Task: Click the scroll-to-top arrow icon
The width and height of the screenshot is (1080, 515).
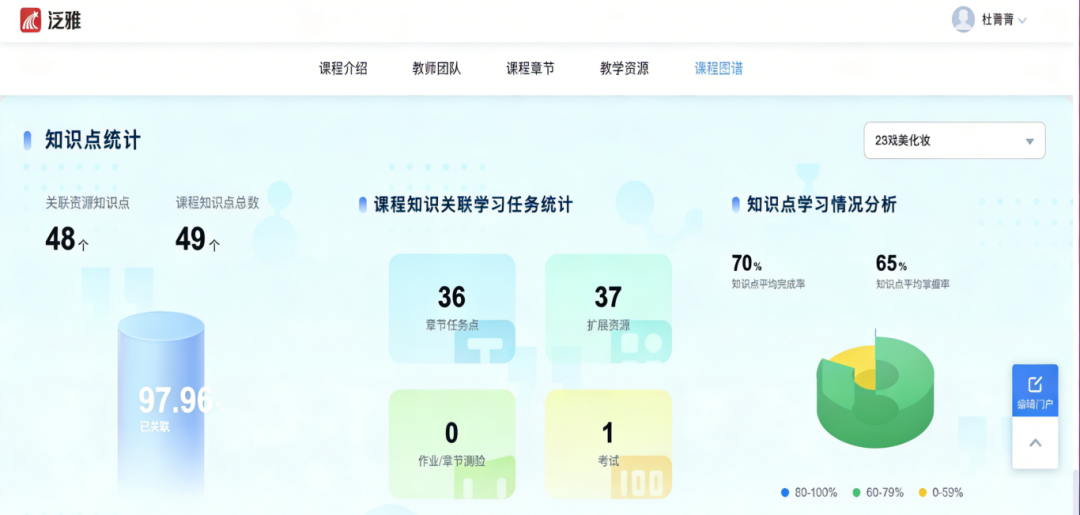Action: 1035,443
